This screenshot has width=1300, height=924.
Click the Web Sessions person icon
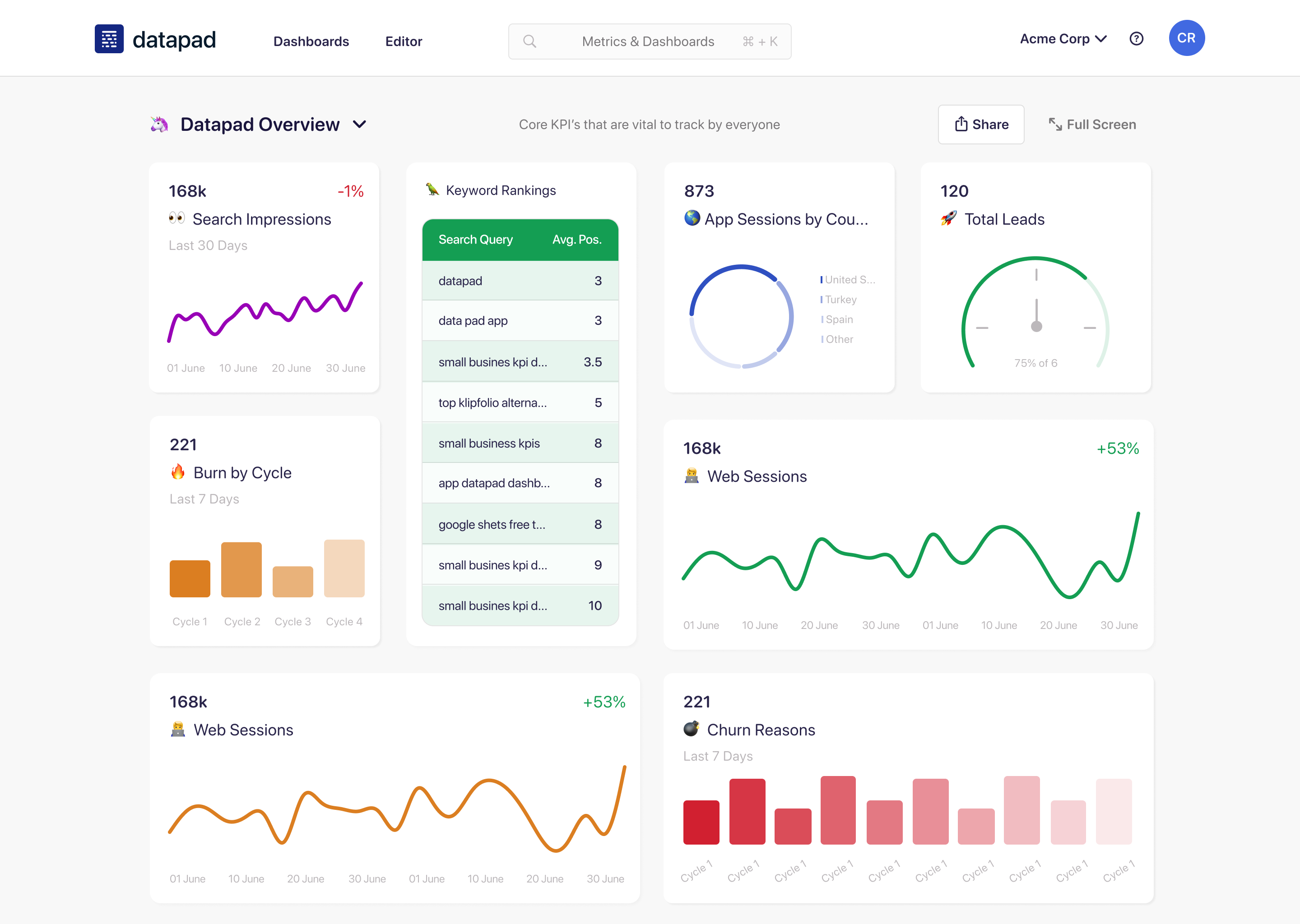click(692, 475)
